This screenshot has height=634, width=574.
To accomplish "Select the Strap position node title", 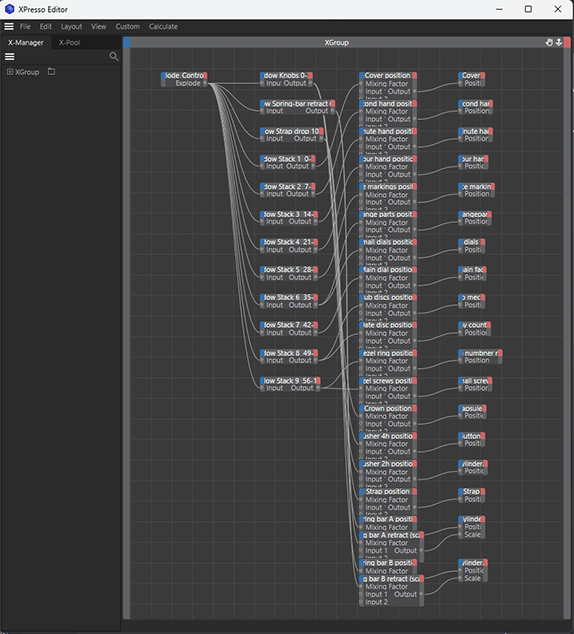I will [x=388, y=492].
